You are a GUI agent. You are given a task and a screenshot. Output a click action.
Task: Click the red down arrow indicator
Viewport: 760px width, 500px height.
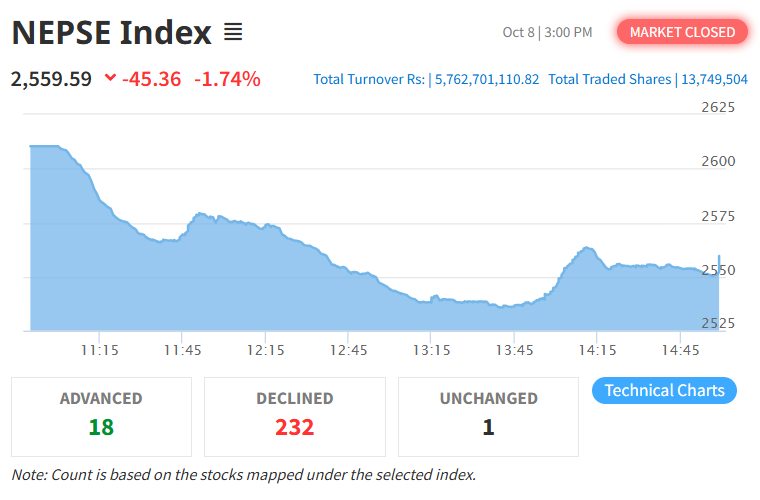(x=109, y=78)
